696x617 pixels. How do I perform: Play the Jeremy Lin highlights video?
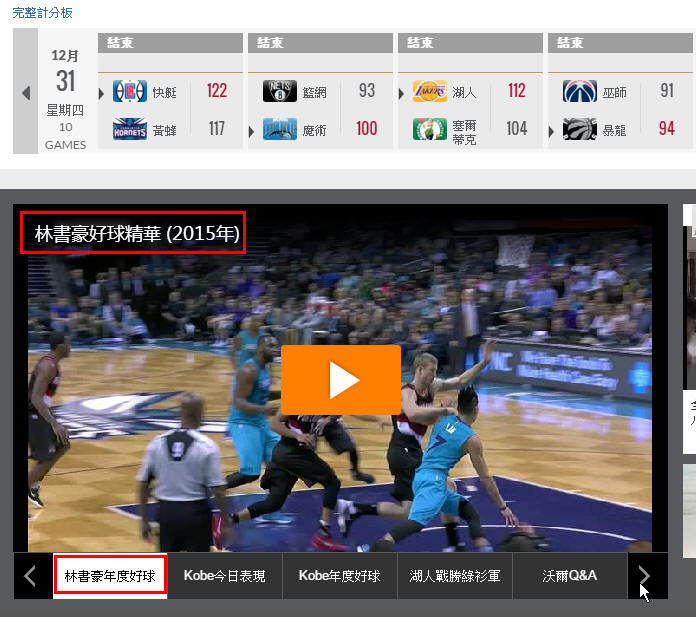[340, 380]
